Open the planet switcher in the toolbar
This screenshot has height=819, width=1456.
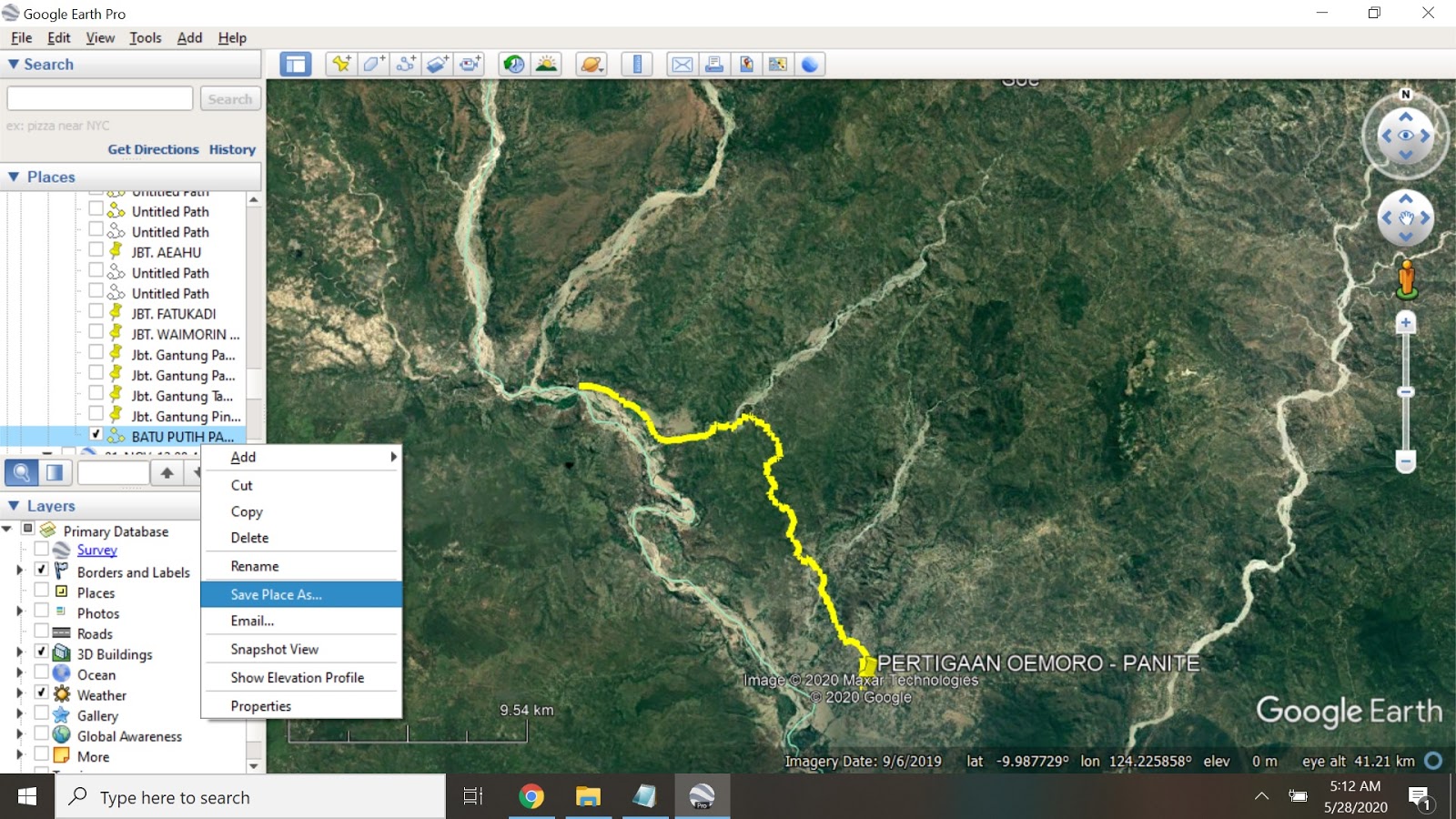coord(591,64)
